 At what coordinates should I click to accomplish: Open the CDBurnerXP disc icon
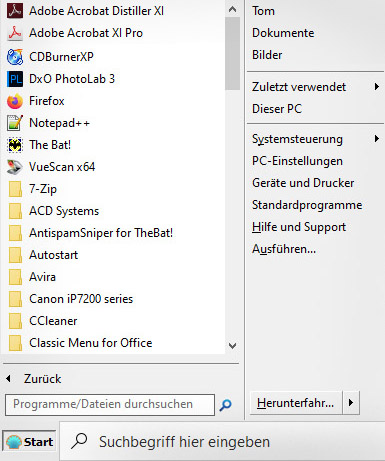[x=15, y=57]
